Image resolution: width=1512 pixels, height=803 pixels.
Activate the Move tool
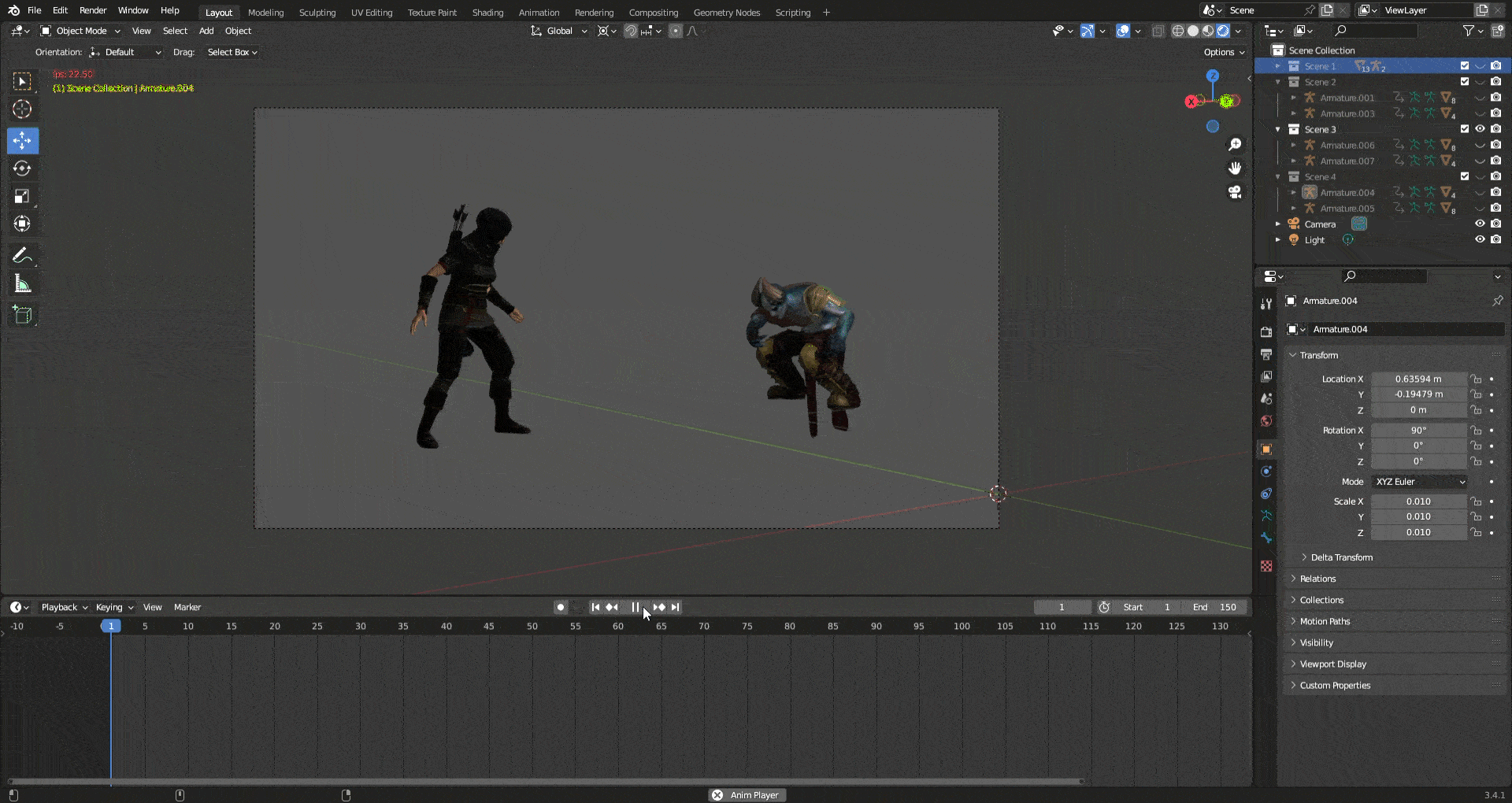[22, 141]
